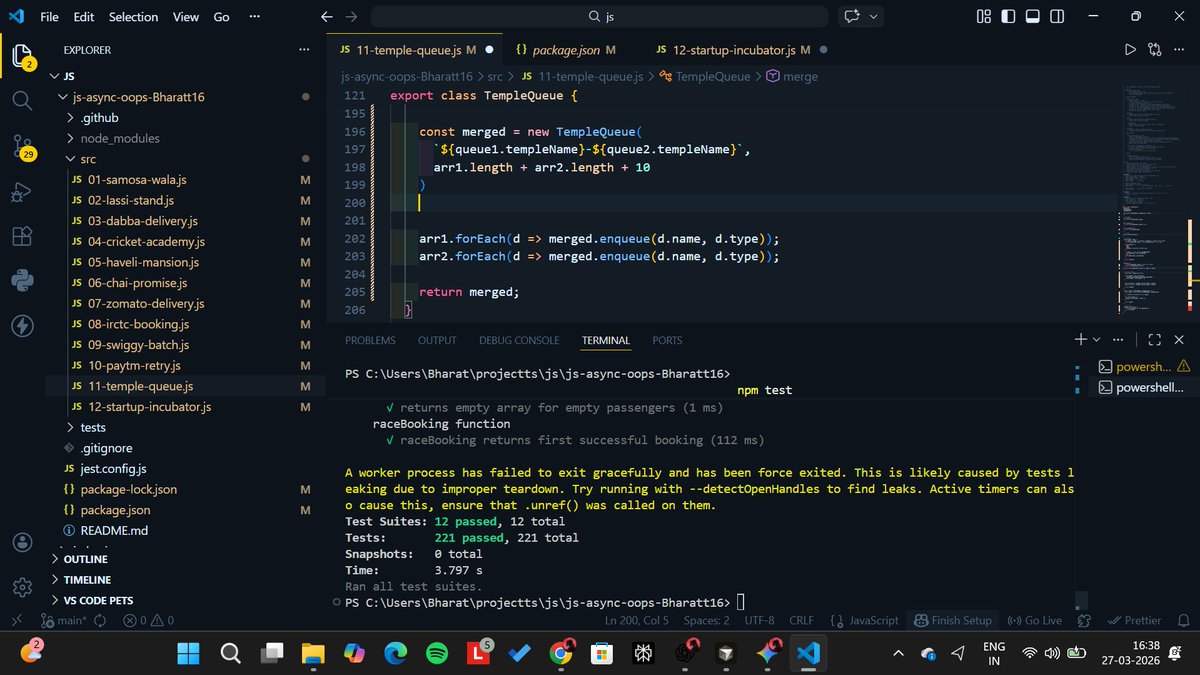Expand the node_modules folder

click(x=120, y=138)
